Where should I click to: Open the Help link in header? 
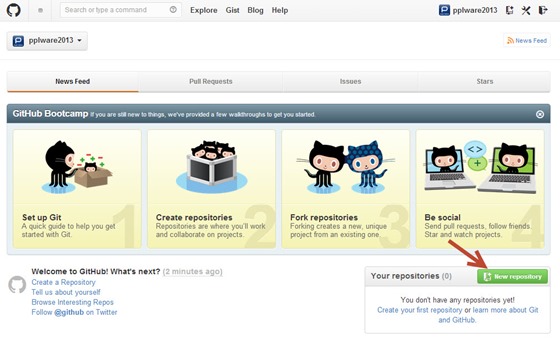[280, 10]
